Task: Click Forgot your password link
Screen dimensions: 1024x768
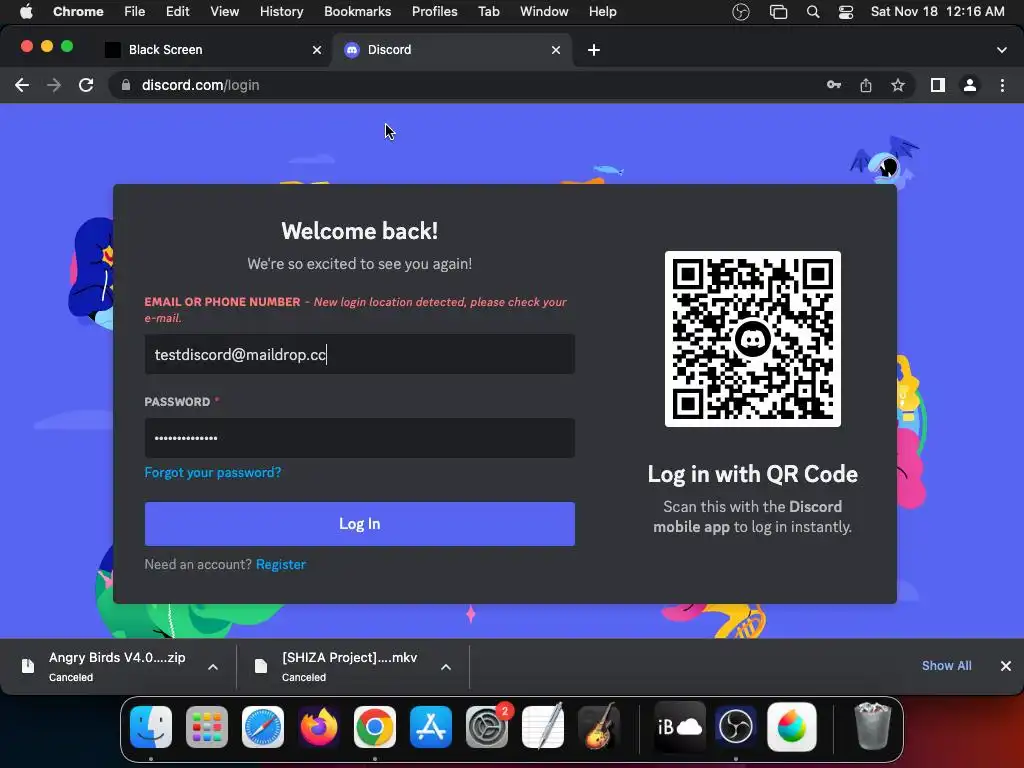Action: point(213,472)
